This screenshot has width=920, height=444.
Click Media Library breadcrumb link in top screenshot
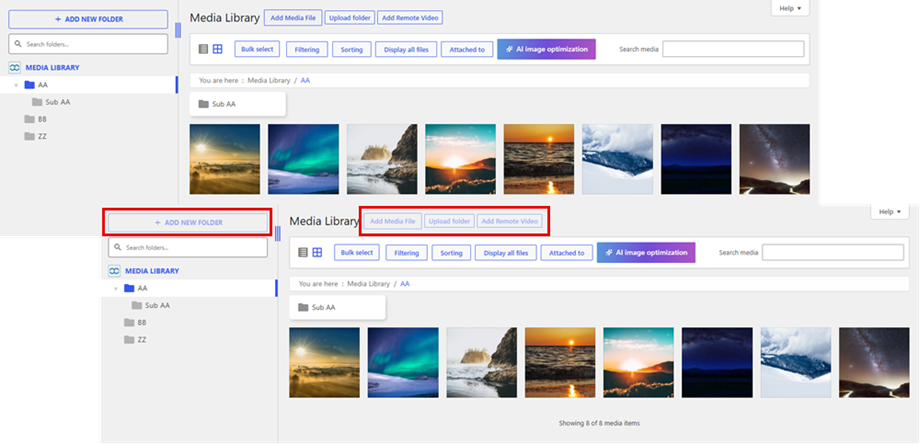tap(269, 80)
